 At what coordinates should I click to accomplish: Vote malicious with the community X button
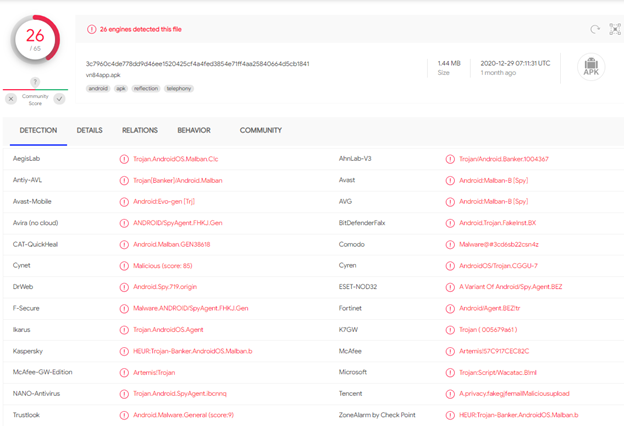tap(11, 99)
